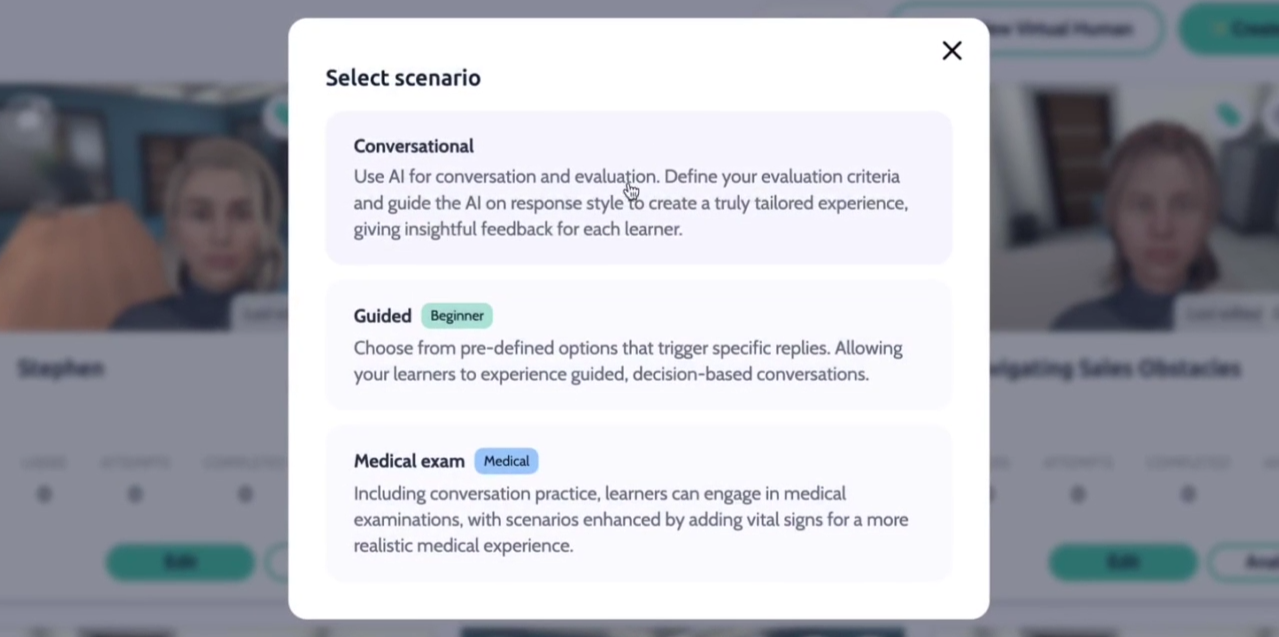
Task: Click the Conversational scenario description text
Action: click(630, 203)
